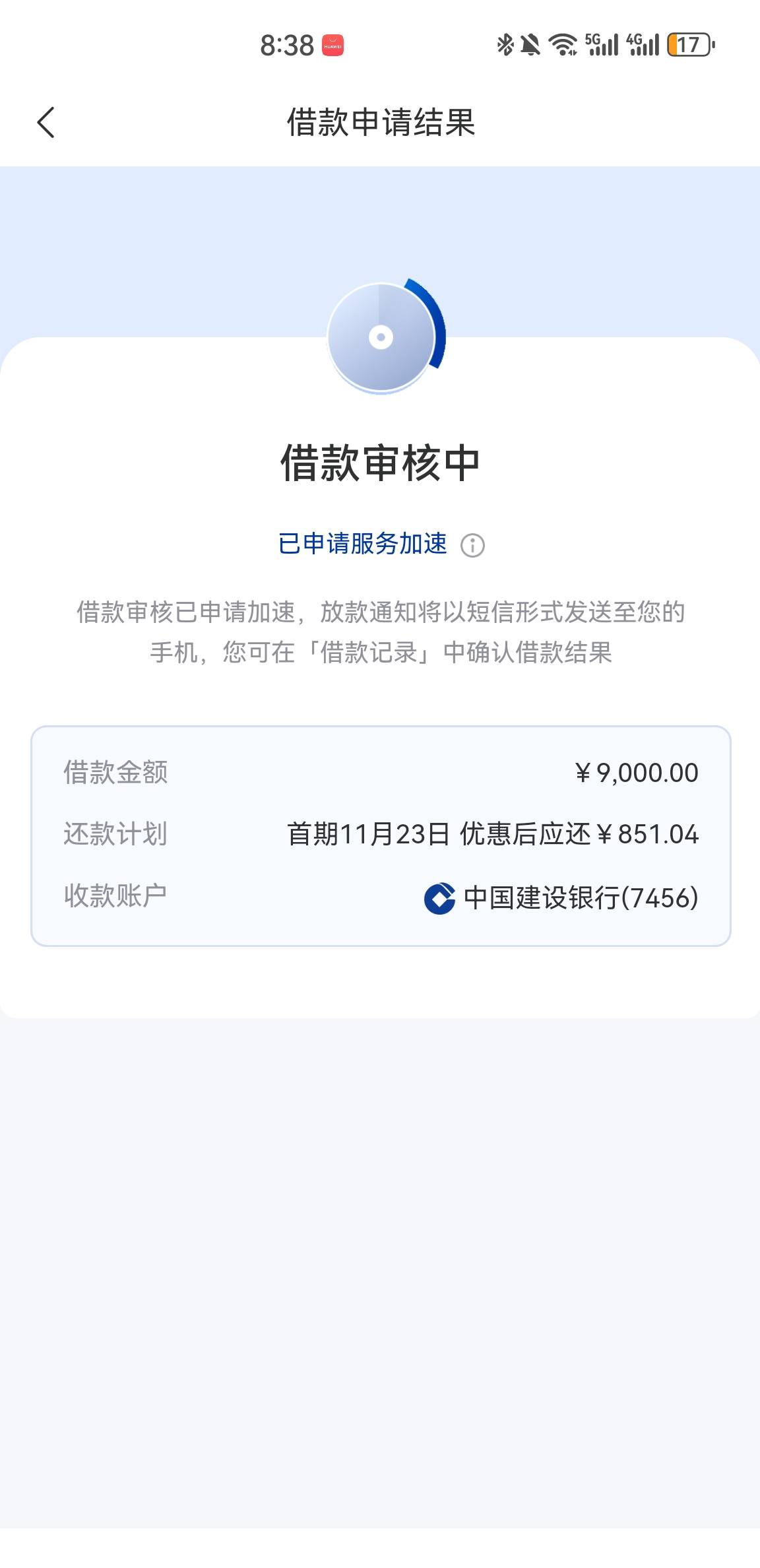Tap the 「借款记录」 text in the notice
The width and height of the screenshot is (760, 1568).
tap(369, 653)
